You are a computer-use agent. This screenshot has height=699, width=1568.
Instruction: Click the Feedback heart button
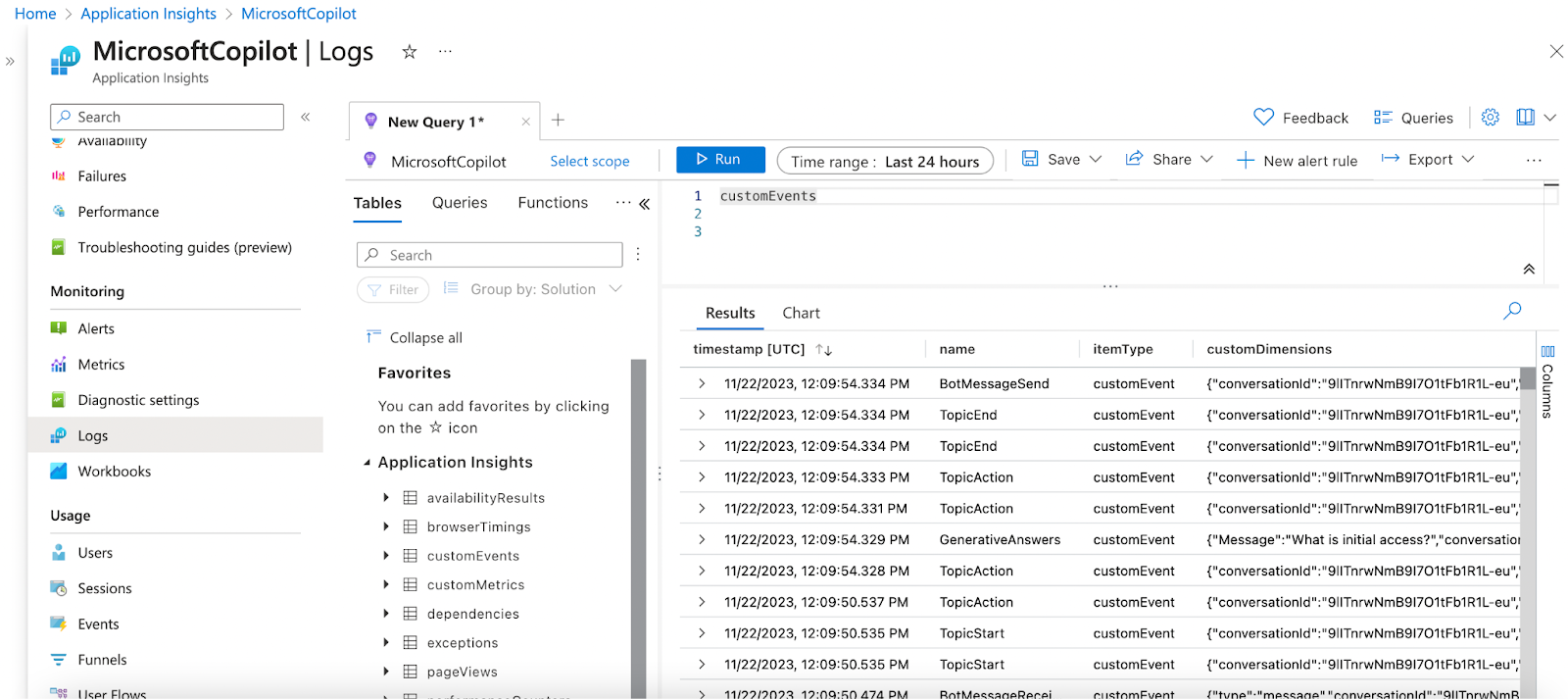[1300, 118]
